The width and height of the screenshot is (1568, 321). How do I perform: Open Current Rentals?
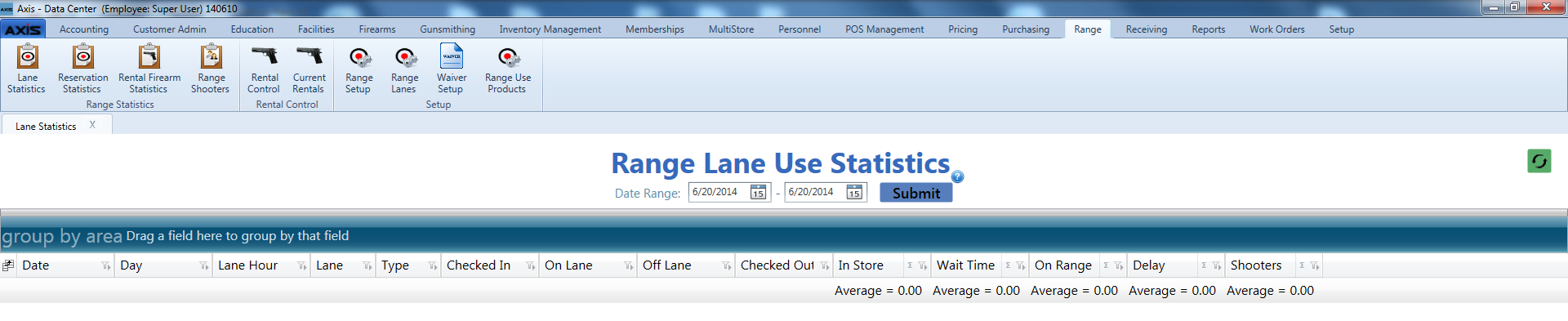point(309,69)
